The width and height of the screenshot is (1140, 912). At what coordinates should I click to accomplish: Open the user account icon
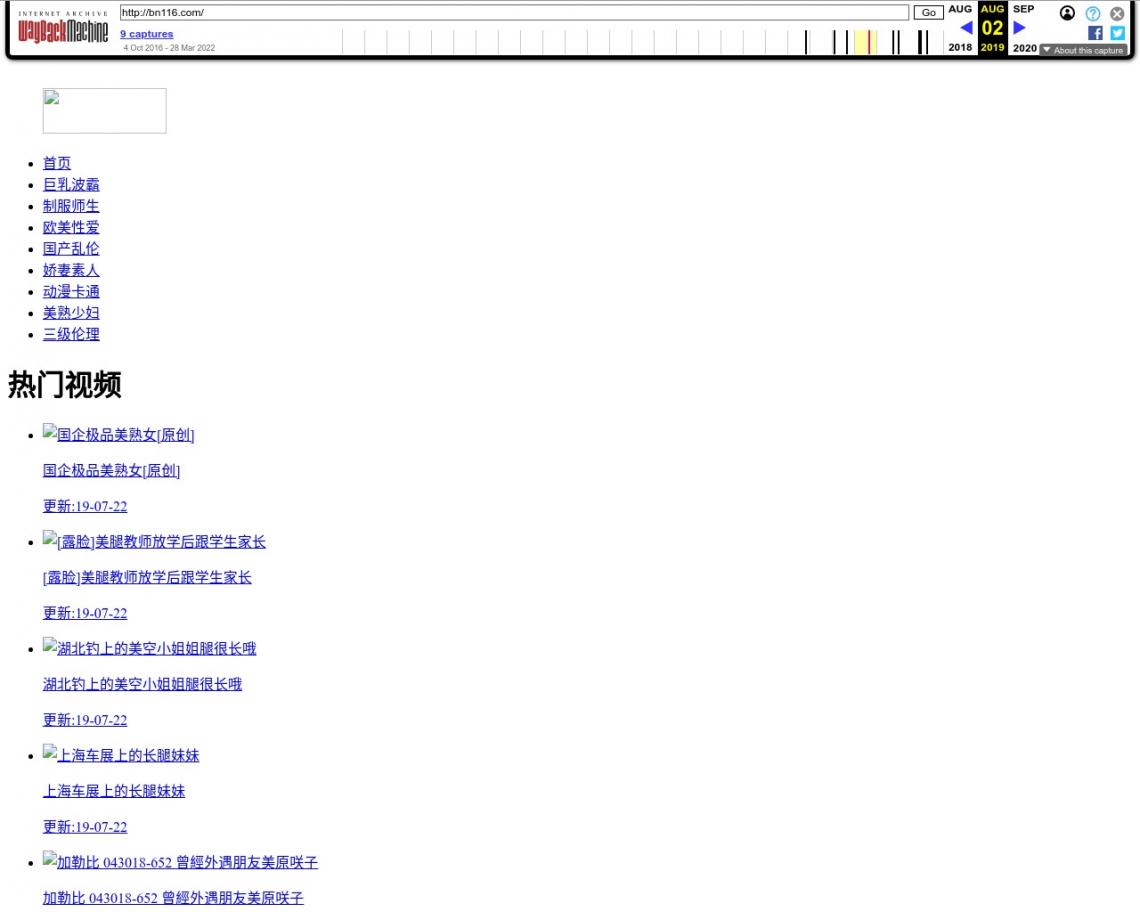click(x=1067, y=13)
